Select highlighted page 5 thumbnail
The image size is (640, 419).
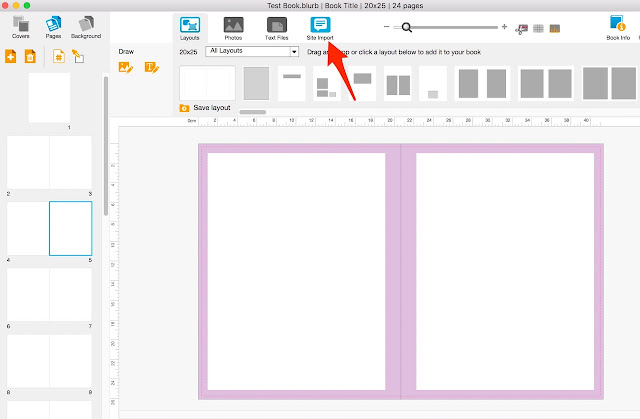71,228
